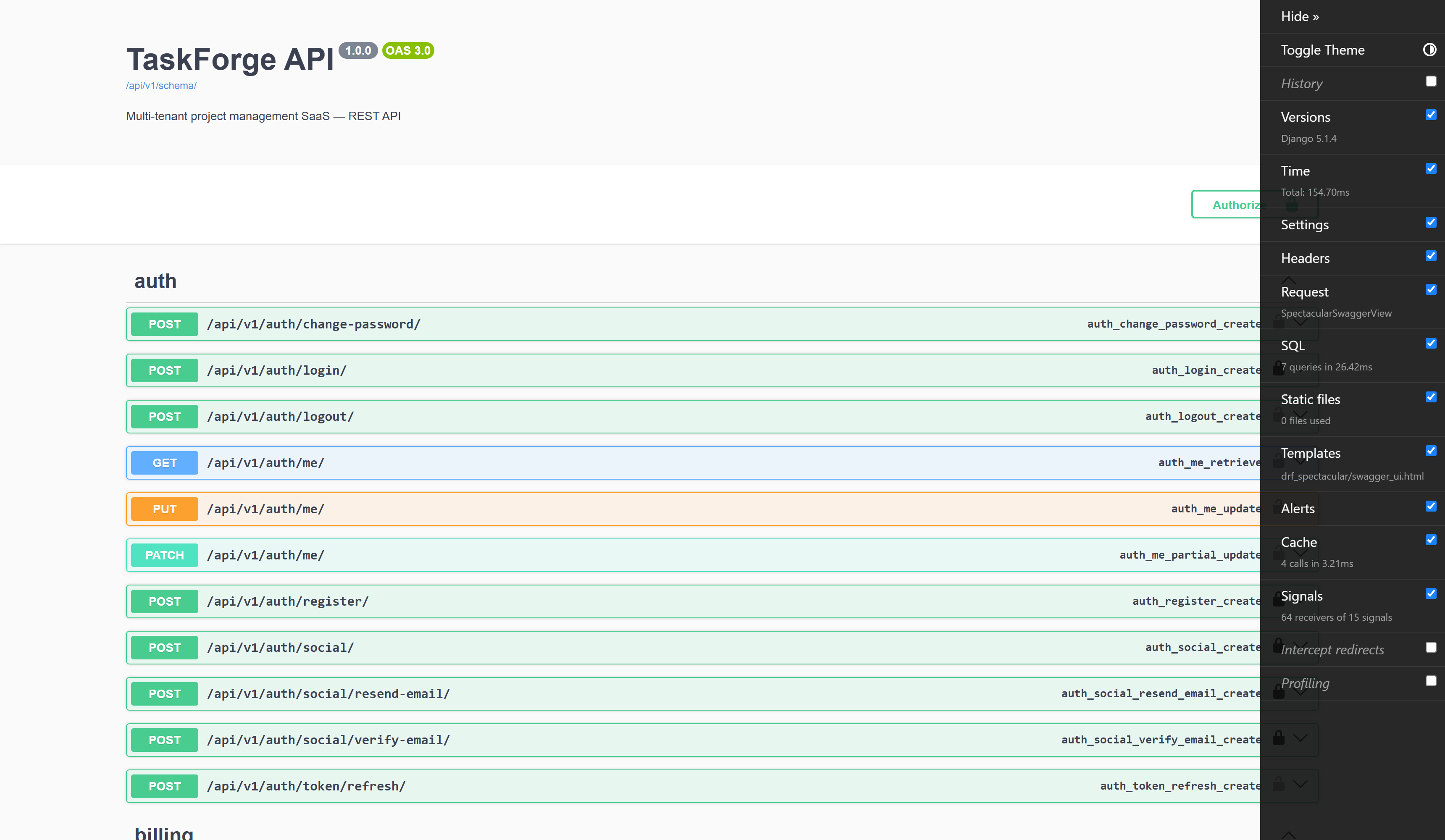Open the Headers debug panel
The image size is (1445, 840).
[x=1305, y=259]
